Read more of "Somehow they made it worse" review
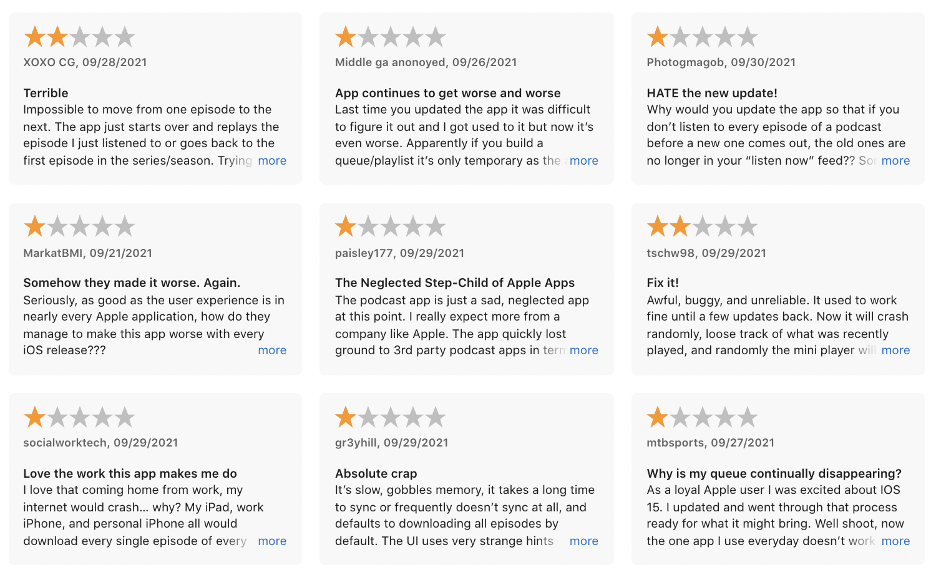Screen dimensions: 936x570 (272, 350)
